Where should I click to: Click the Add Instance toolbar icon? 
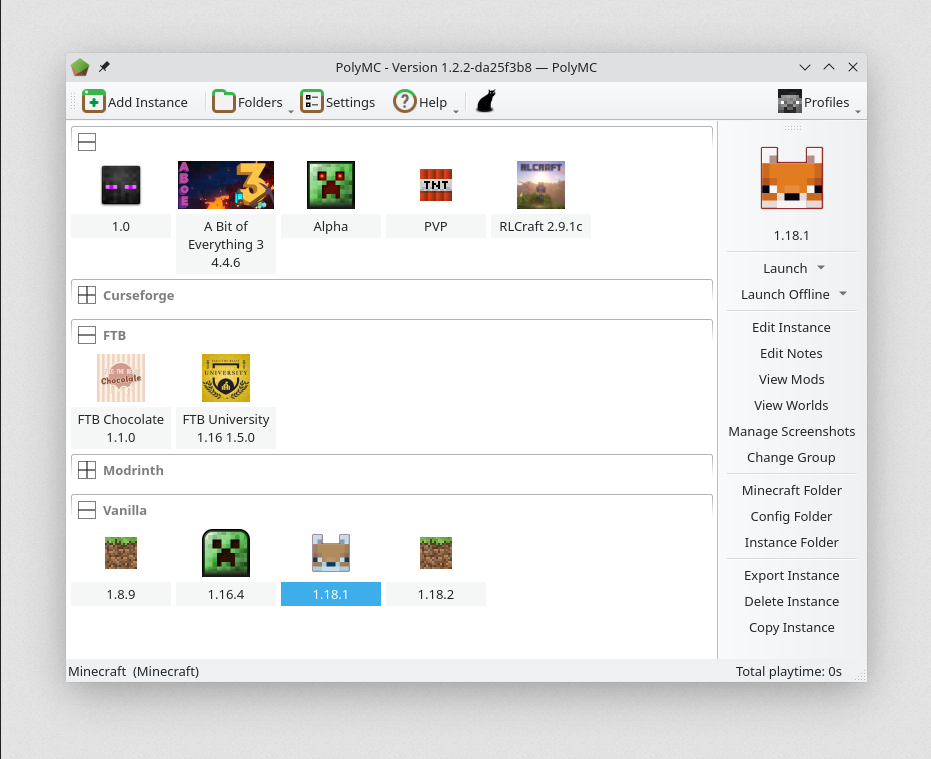click(x=94, y=102)
